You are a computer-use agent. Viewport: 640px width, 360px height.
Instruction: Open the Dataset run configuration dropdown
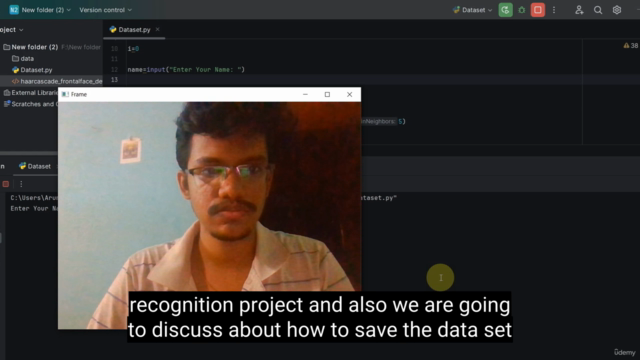pyautogui.click(x=472, y=10)
